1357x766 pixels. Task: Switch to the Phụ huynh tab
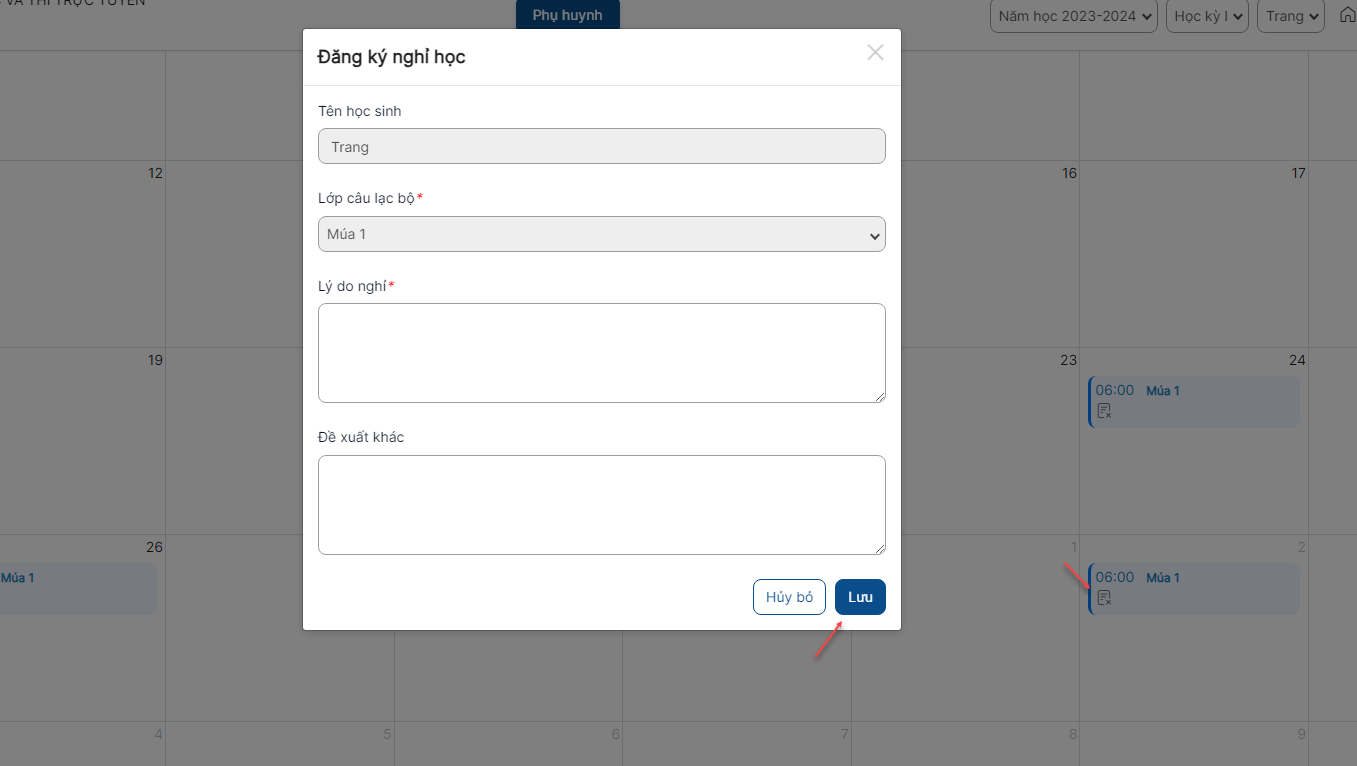pyautogui.click(x=568, y=15)
